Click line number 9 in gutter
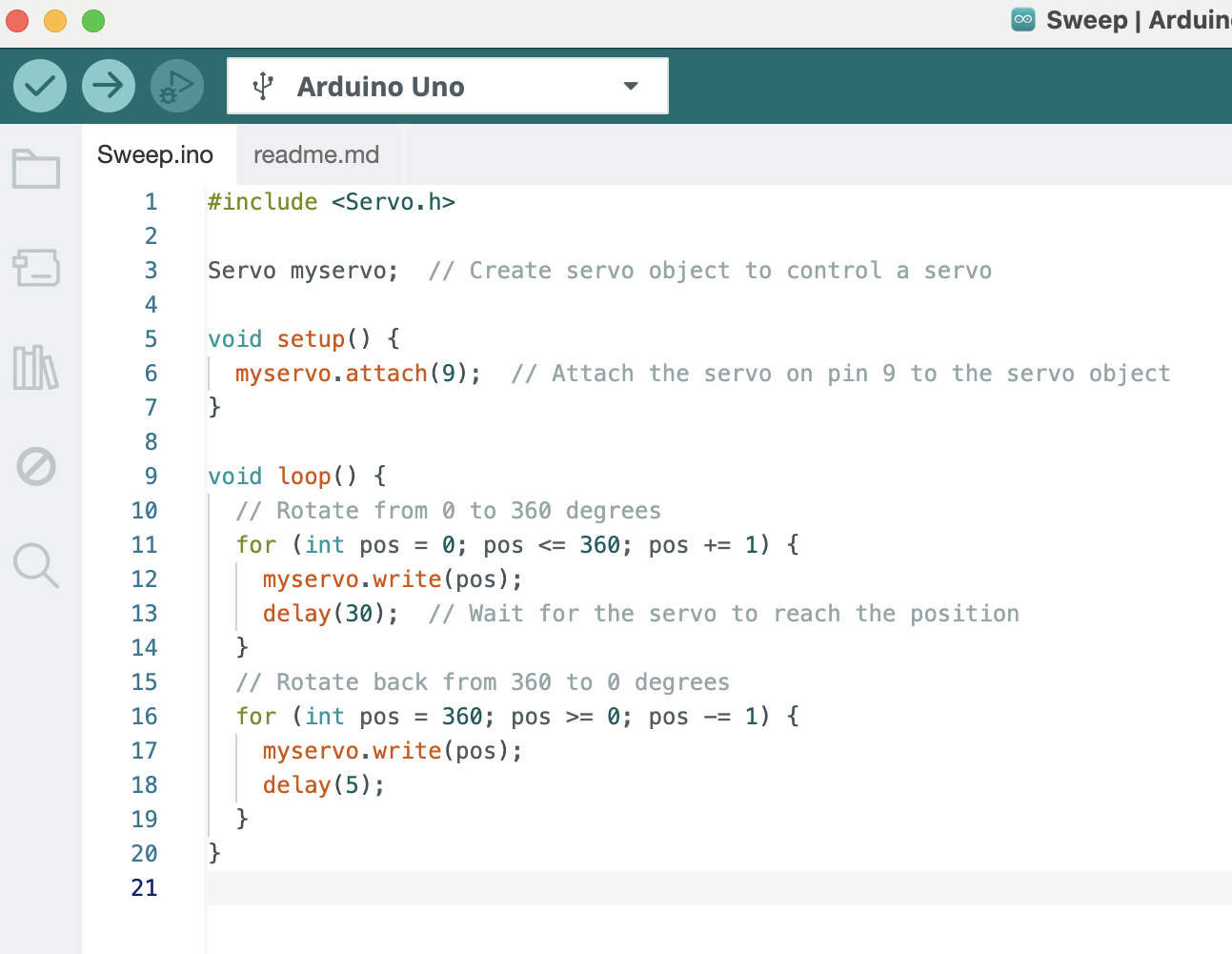 tap(151, 477)
